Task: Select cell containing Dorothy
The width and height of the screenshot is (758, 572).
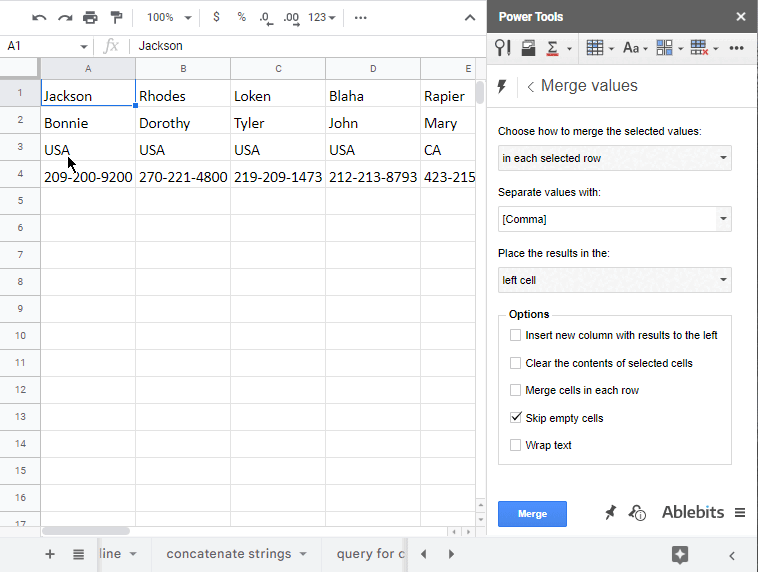Action: (x=183, y=120)
